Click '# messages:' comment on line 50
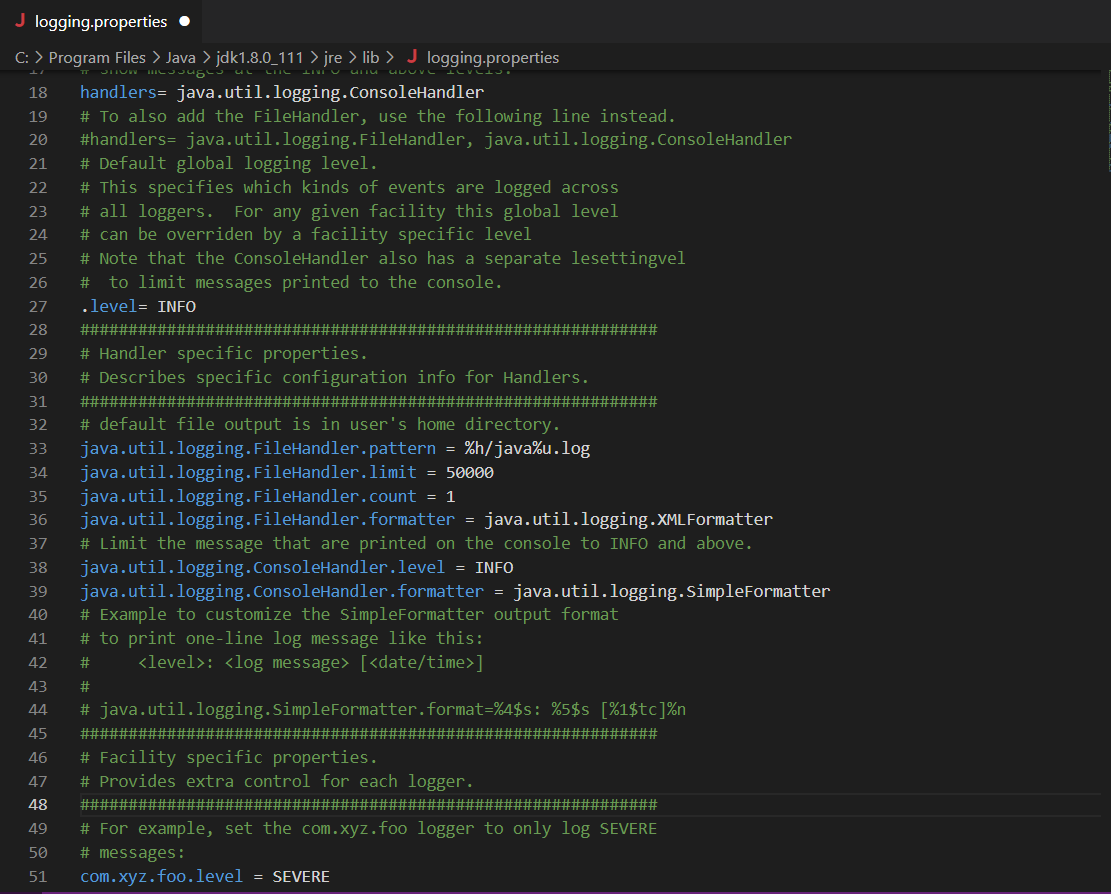The image size is (1111, 894). click(132, 852)
